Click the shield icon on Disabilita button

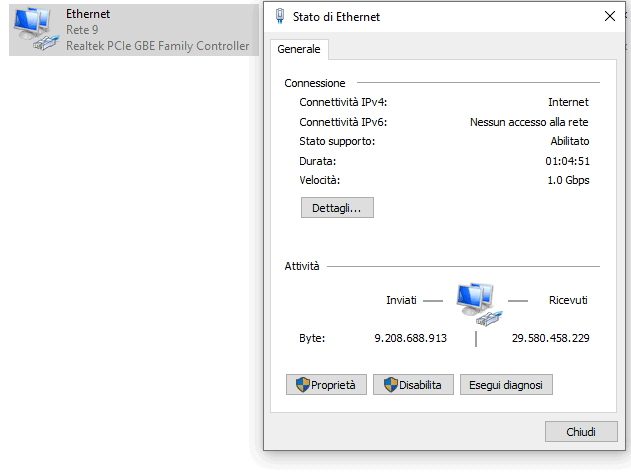[x=390, y=385]
